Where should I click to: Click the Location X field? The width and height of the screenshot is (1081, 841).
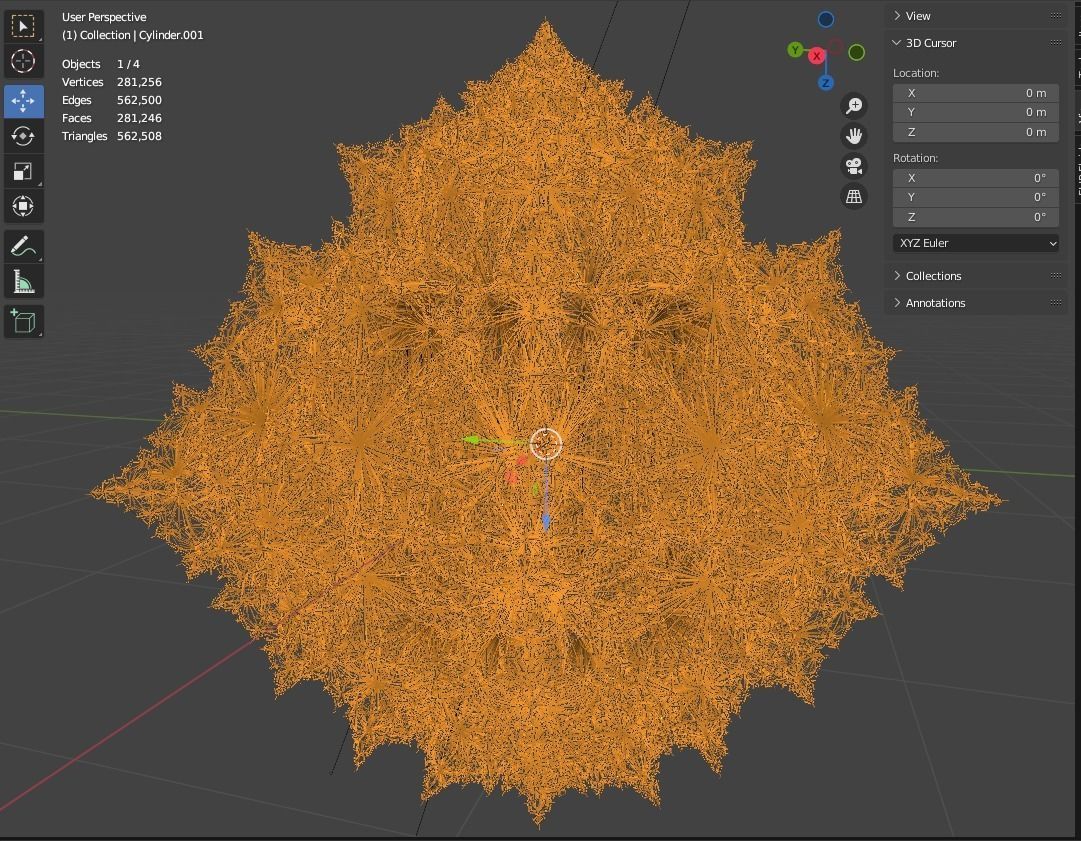click(x=976, y=93)
